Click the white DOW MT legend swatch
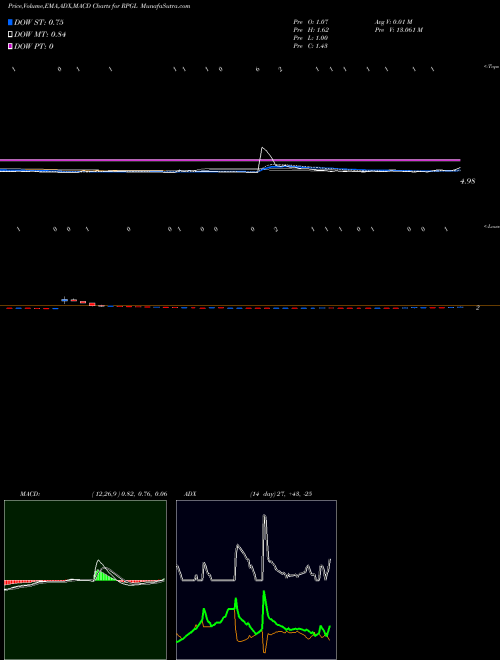500x660 pixels. [11, 35]
